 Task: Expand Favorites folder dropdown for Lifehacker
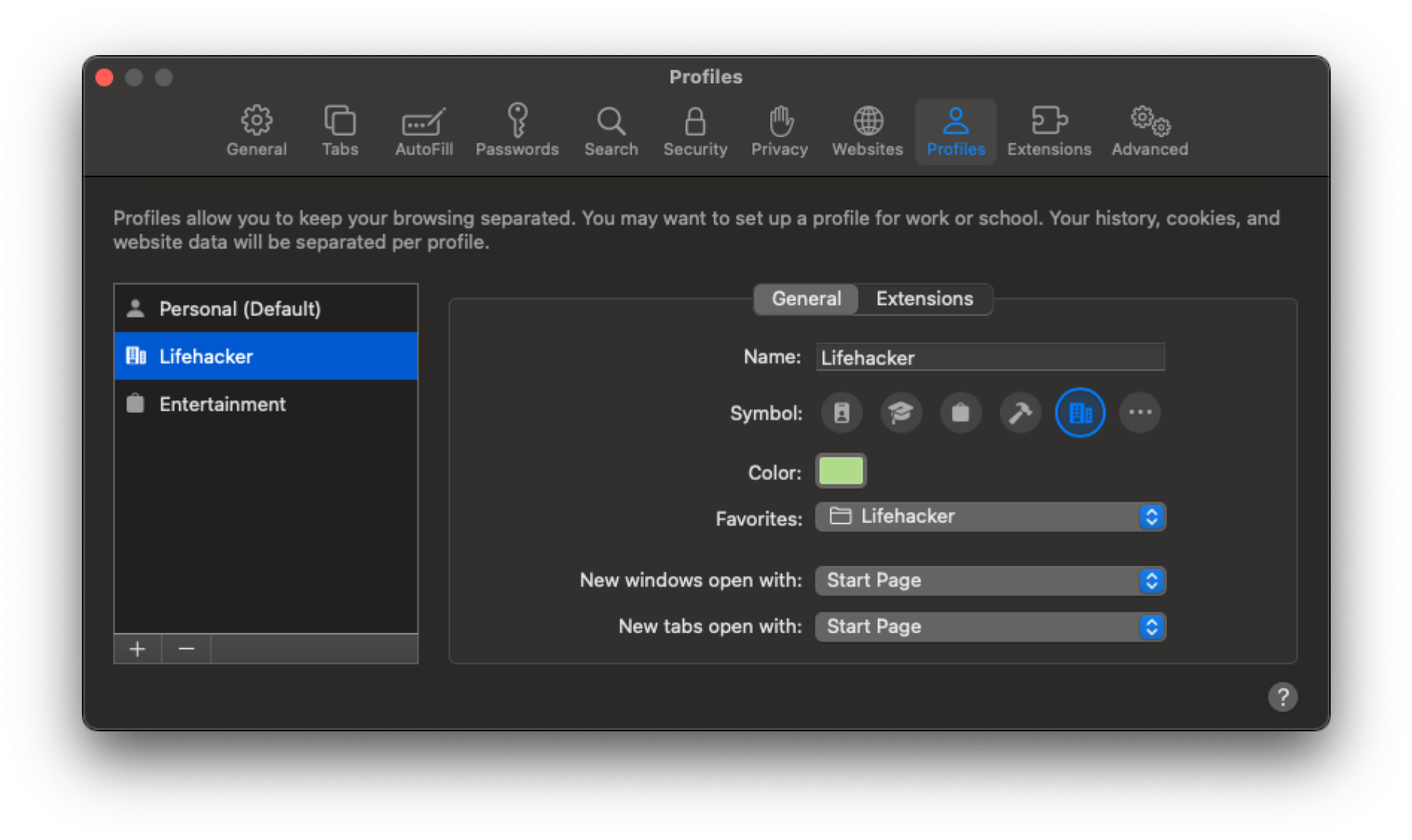click(x=1151, y=516)
